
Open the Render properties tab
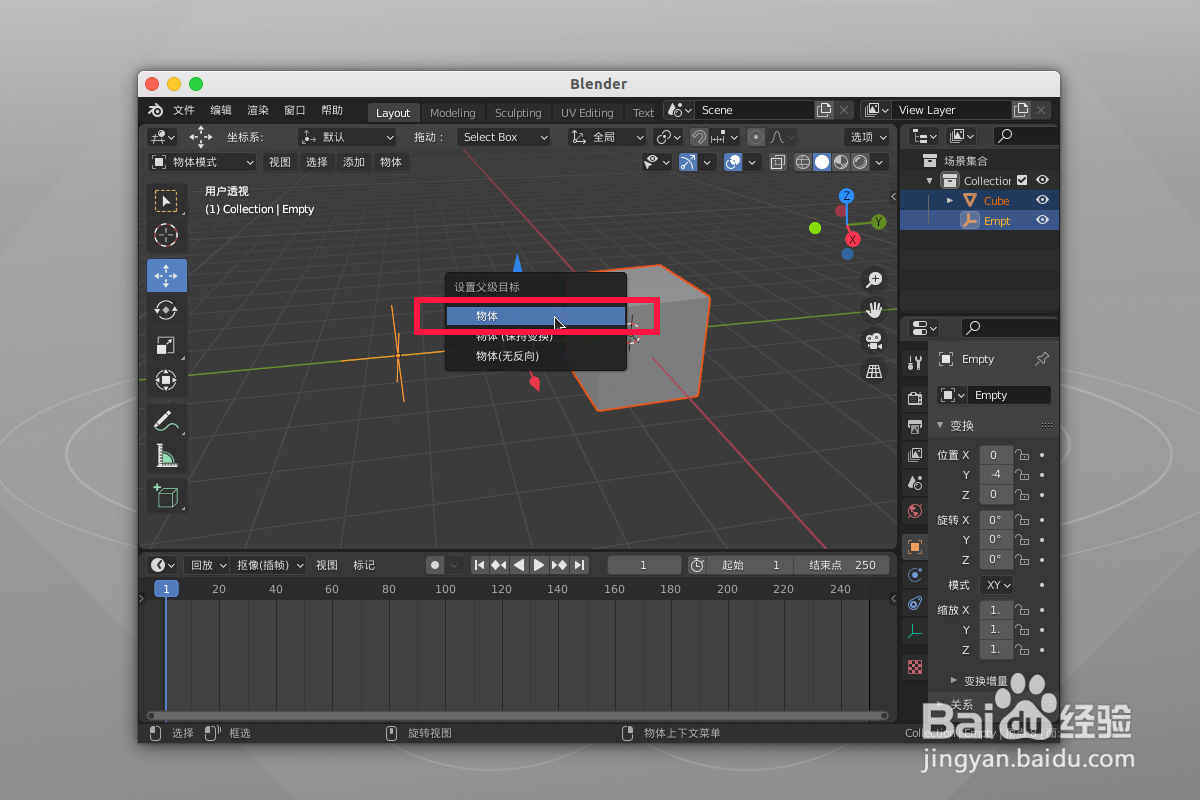point(914,398)
